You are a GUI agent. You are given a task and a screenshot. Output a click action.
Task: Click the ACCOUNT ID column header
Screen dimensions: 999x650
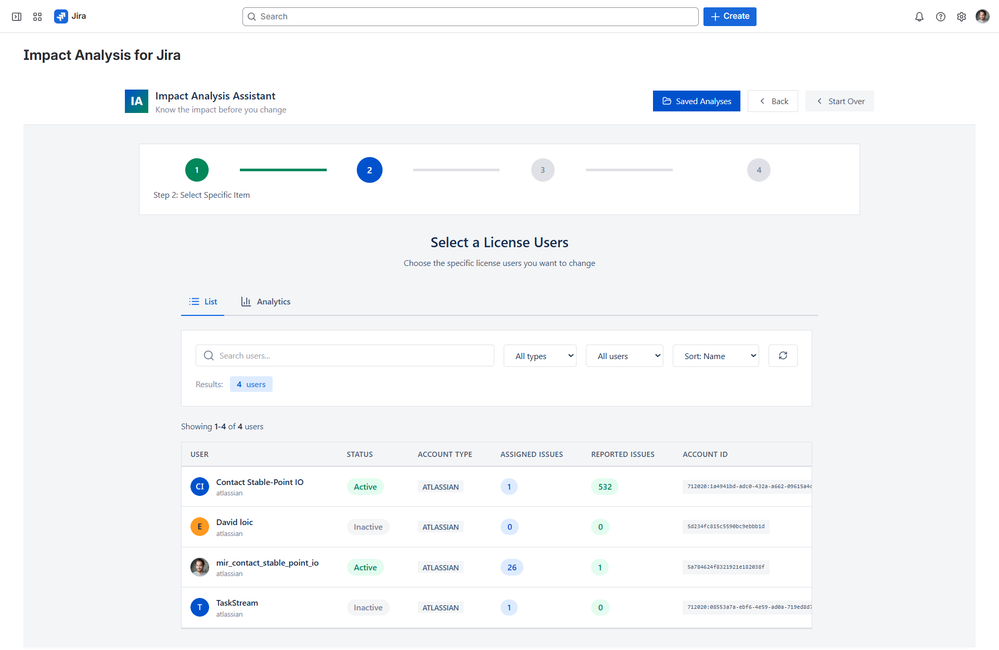pyautogui.click(x=705, y=454)
